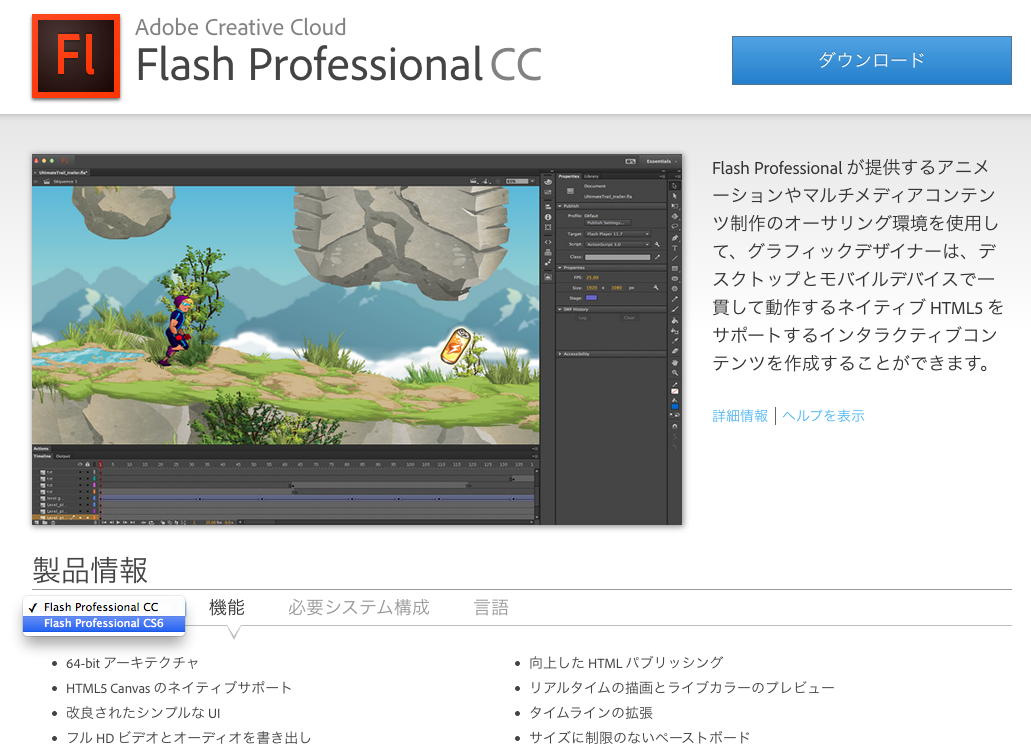Click the pencil icon beside the Class field
This screenshot has height=749, width=1031.
click(658, 257)
